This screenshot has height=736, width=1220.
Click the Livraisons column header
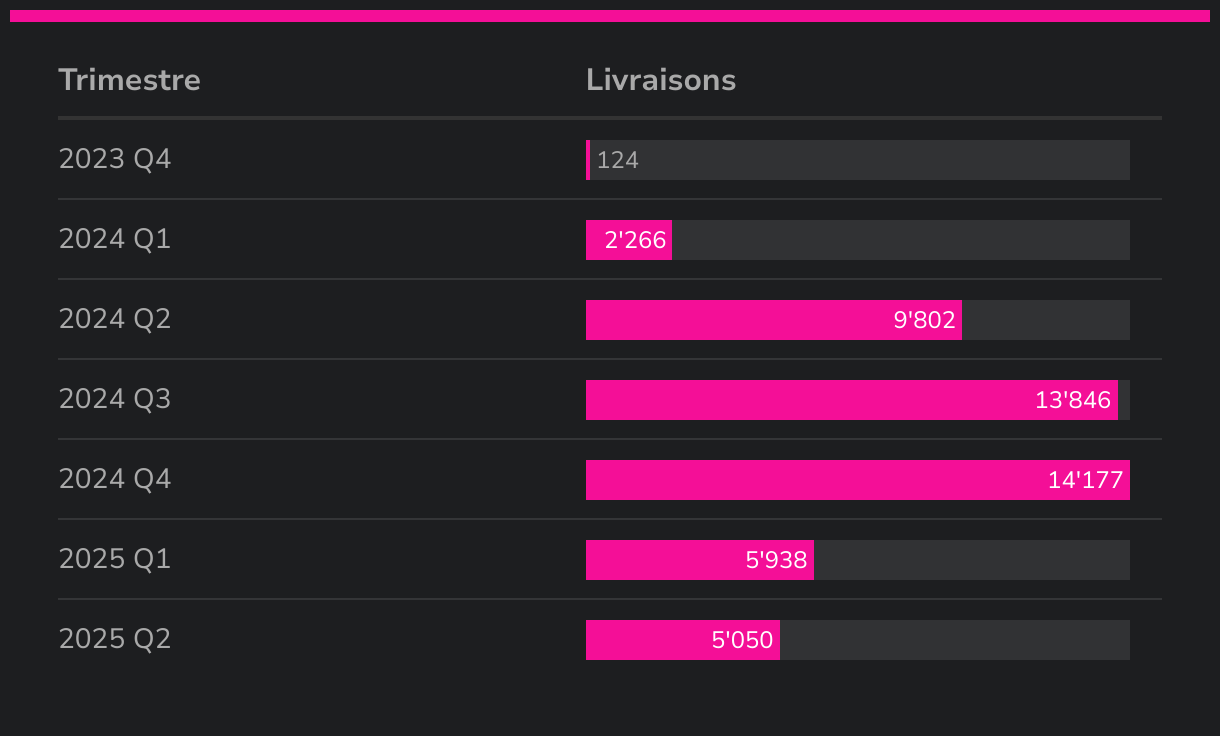[x=660, y=80]
